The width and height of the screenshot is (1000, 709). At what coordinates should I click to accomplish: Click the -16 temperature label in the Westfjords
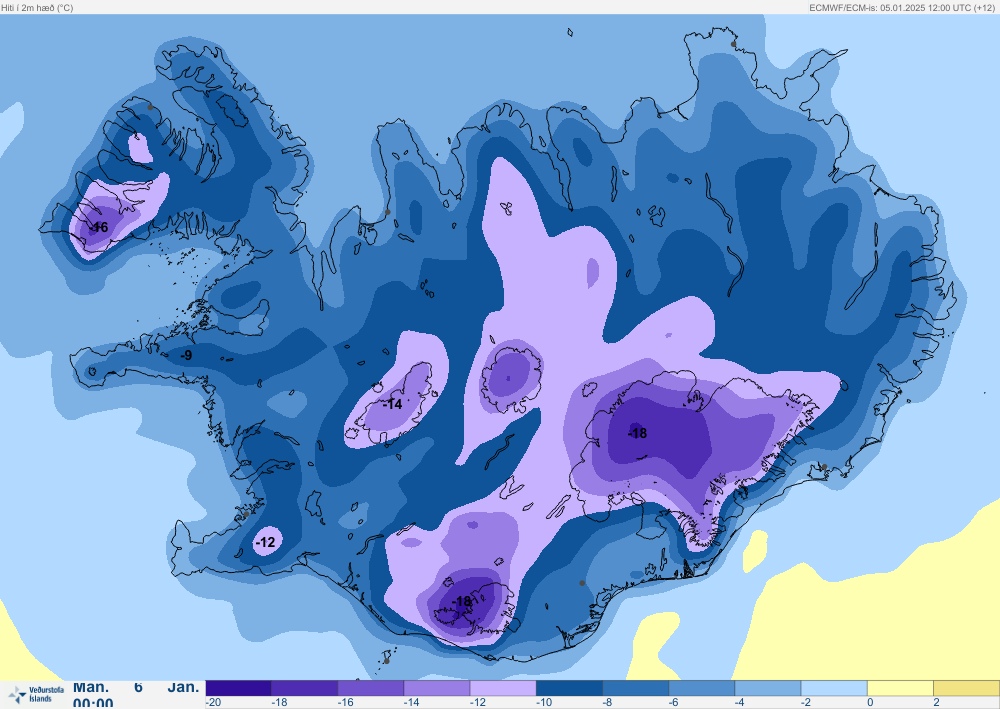point(99,227)
